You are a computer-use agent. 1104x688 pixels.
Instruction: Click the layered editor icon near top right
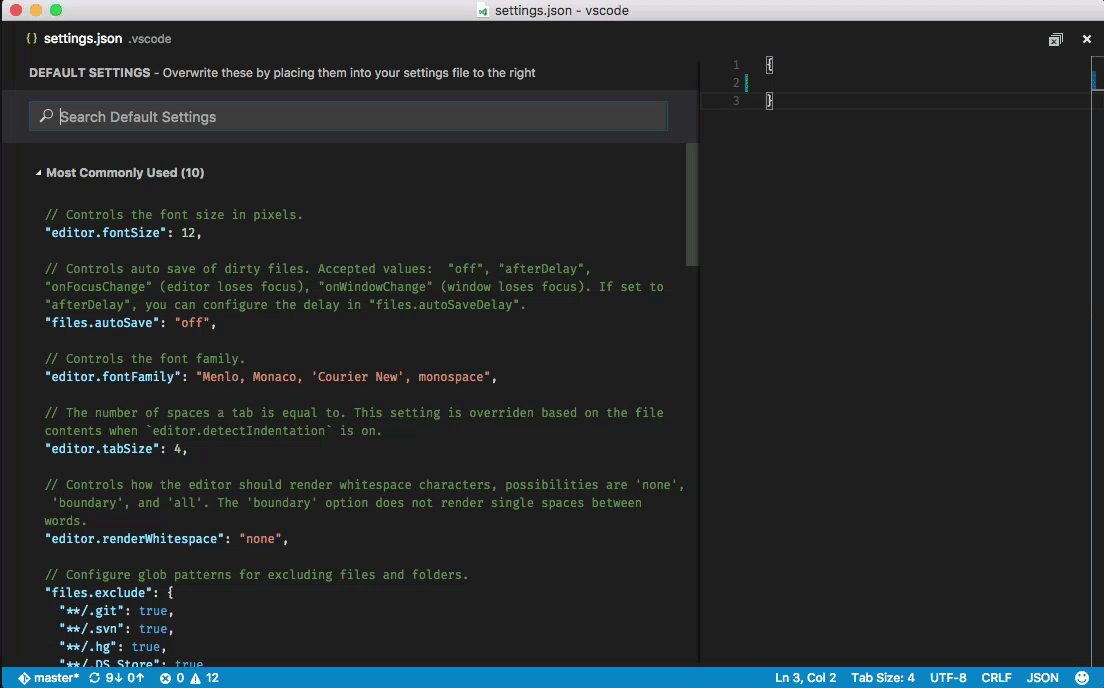point(1055,38)
